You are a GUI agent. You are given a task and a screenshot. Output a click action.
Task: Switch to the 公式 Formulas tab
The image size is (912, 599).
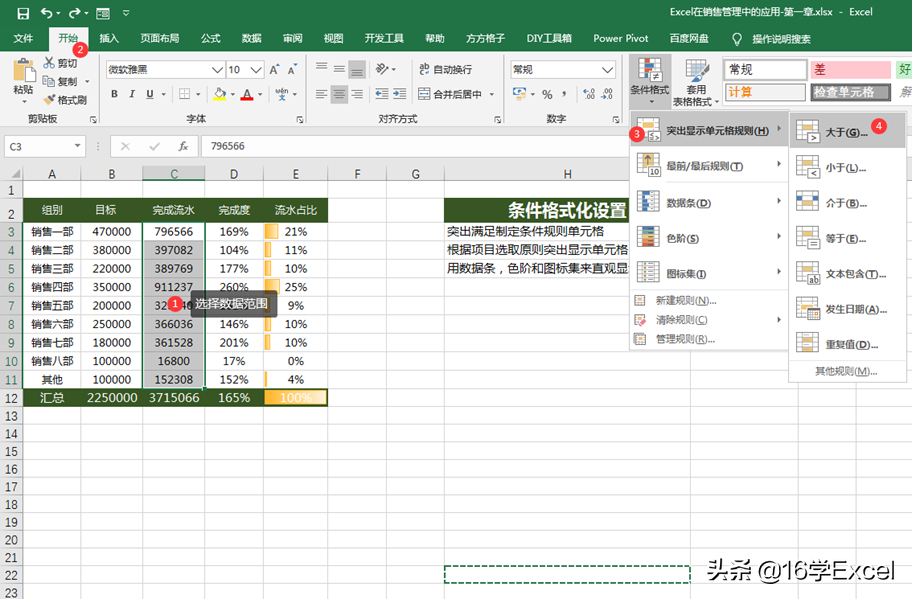(210, 38)
